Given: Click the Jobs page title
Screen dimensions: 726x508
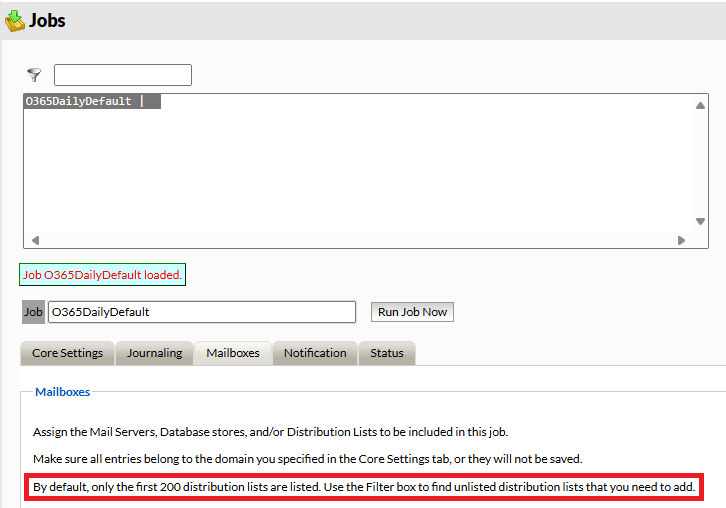Looking at the screenshot, I should (47, 20).
